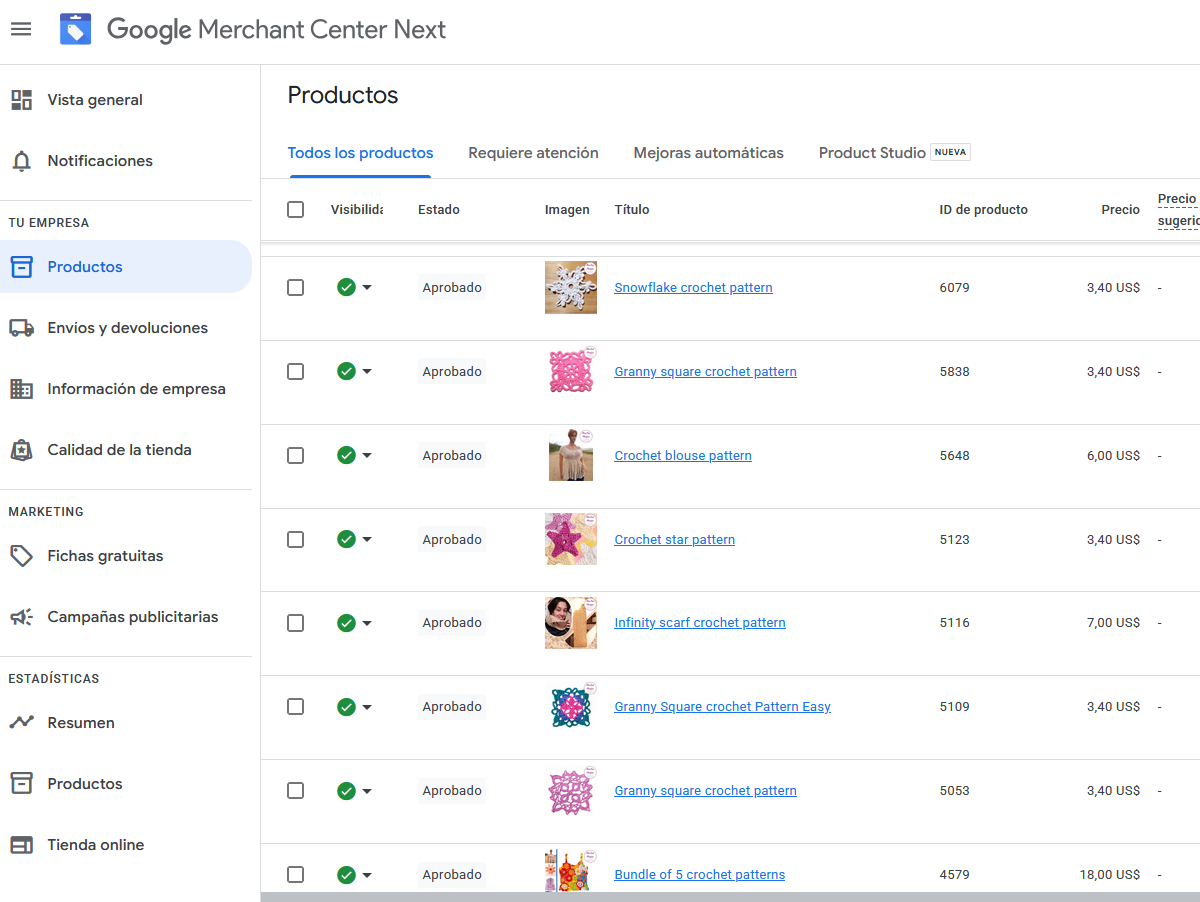Check the Snowflake crochet pattern row
The width and height of the screenshot is (1200, 902).
pos(295,287)
